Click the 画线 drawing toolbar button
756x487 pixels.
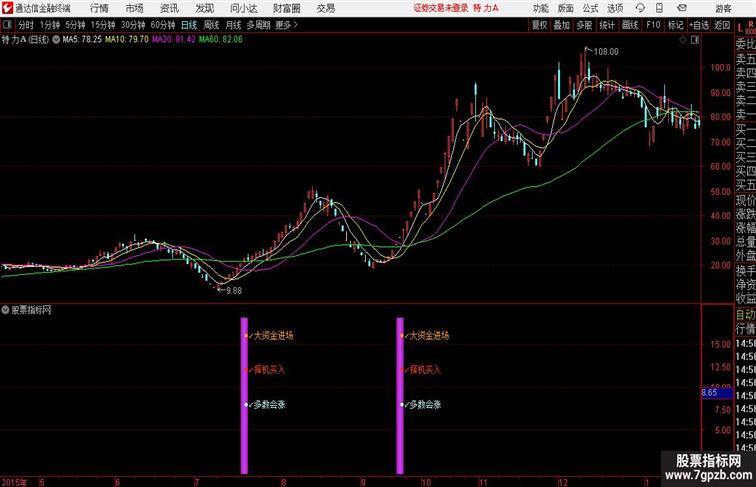[x=630, y=25]
